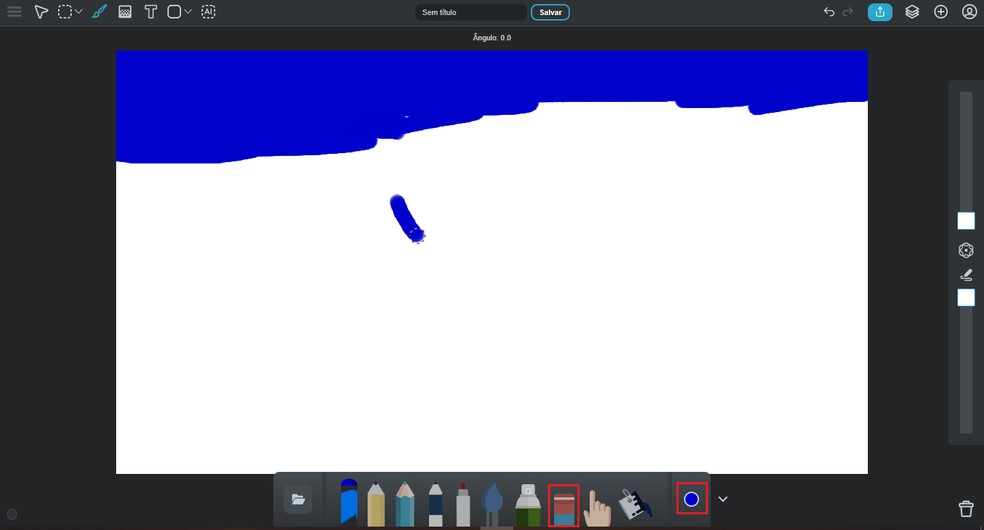
Task: Open the blue color picker swatch
Action: pyautogui.click(x=692, y=499)
